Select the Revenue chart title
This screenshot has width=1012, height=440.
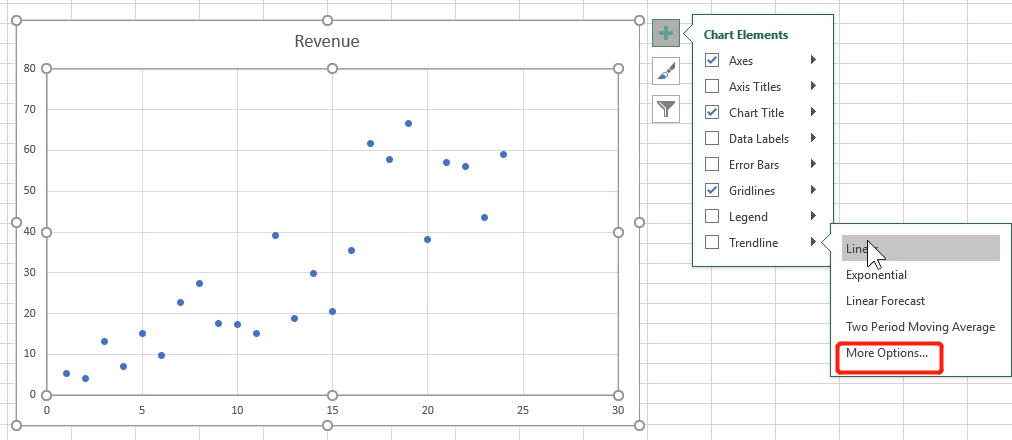[327, 41]
